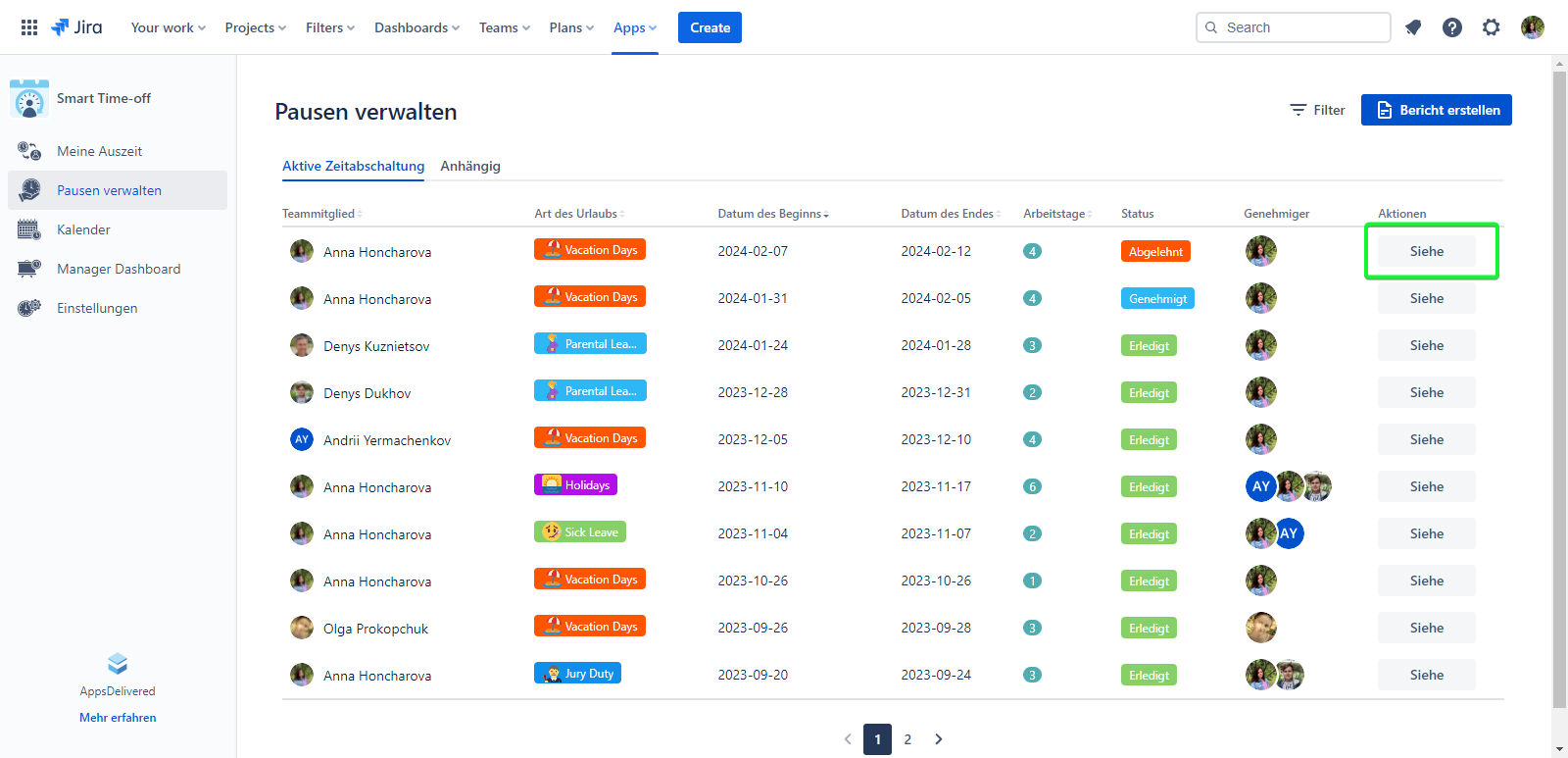This screenshot has width=1568, height=758.
Task: Switch to the Anhängig tab
Action: pyautogui.click(x=470, y=166)
